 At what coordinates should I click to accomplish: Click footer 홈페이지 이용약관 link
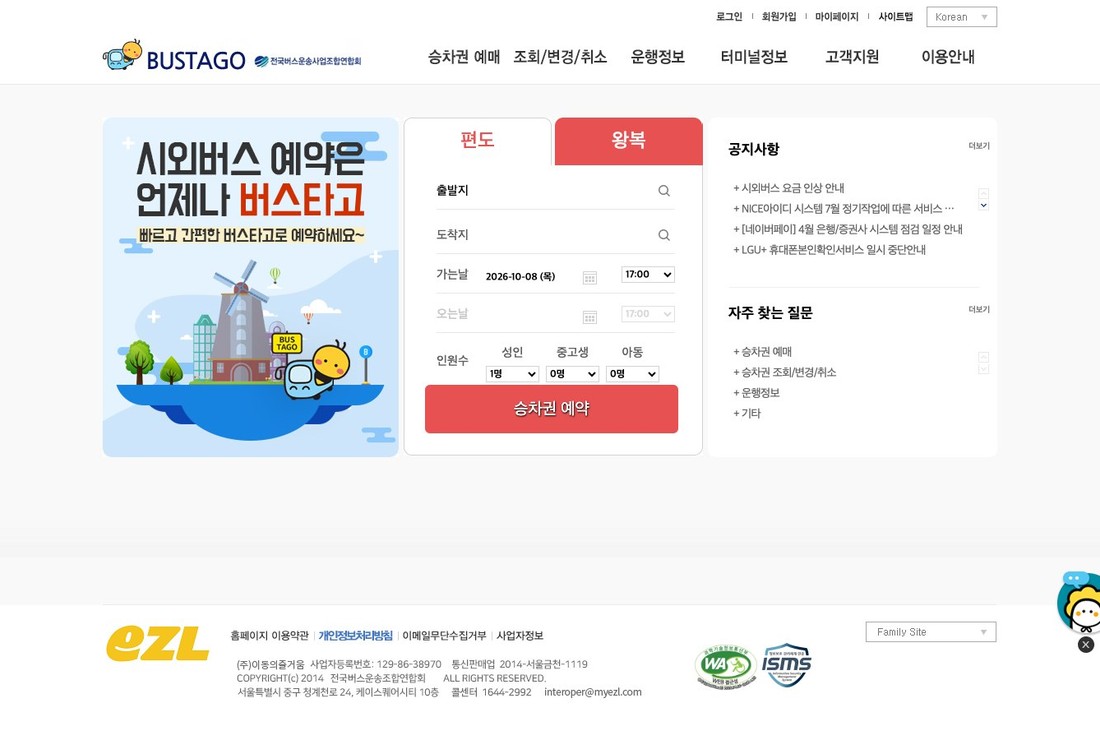[269, 635]
